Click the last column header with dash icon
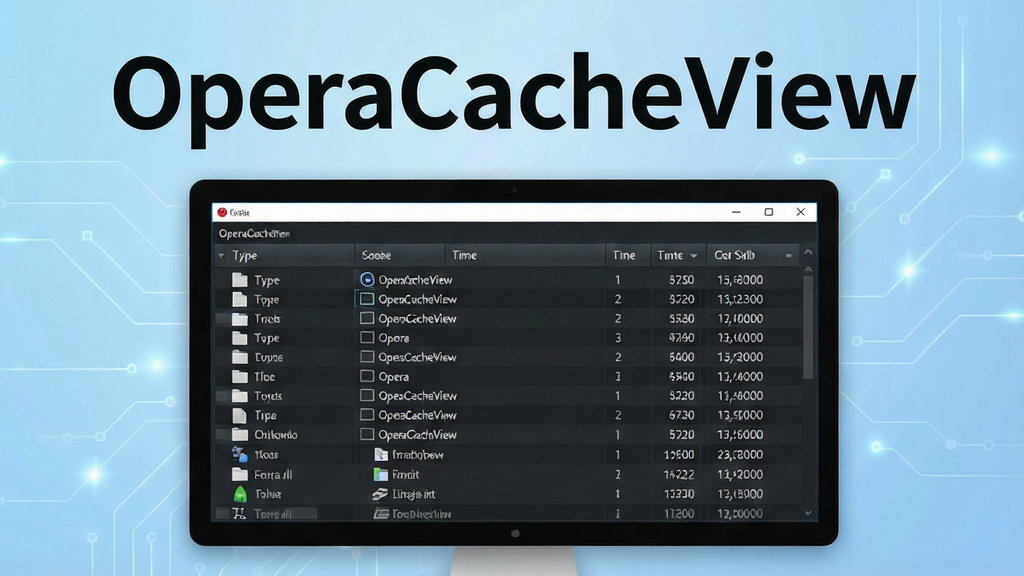 753,255
